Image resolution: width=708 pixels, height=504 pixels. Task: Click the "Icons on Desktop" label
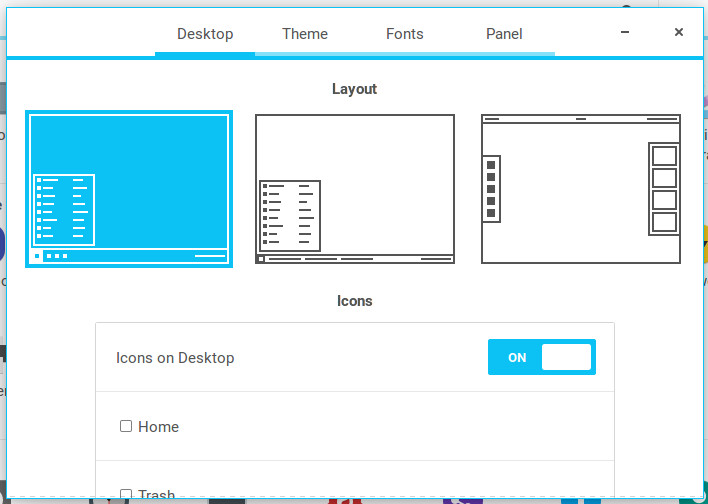pyautogui.click(x=175, y=358)
